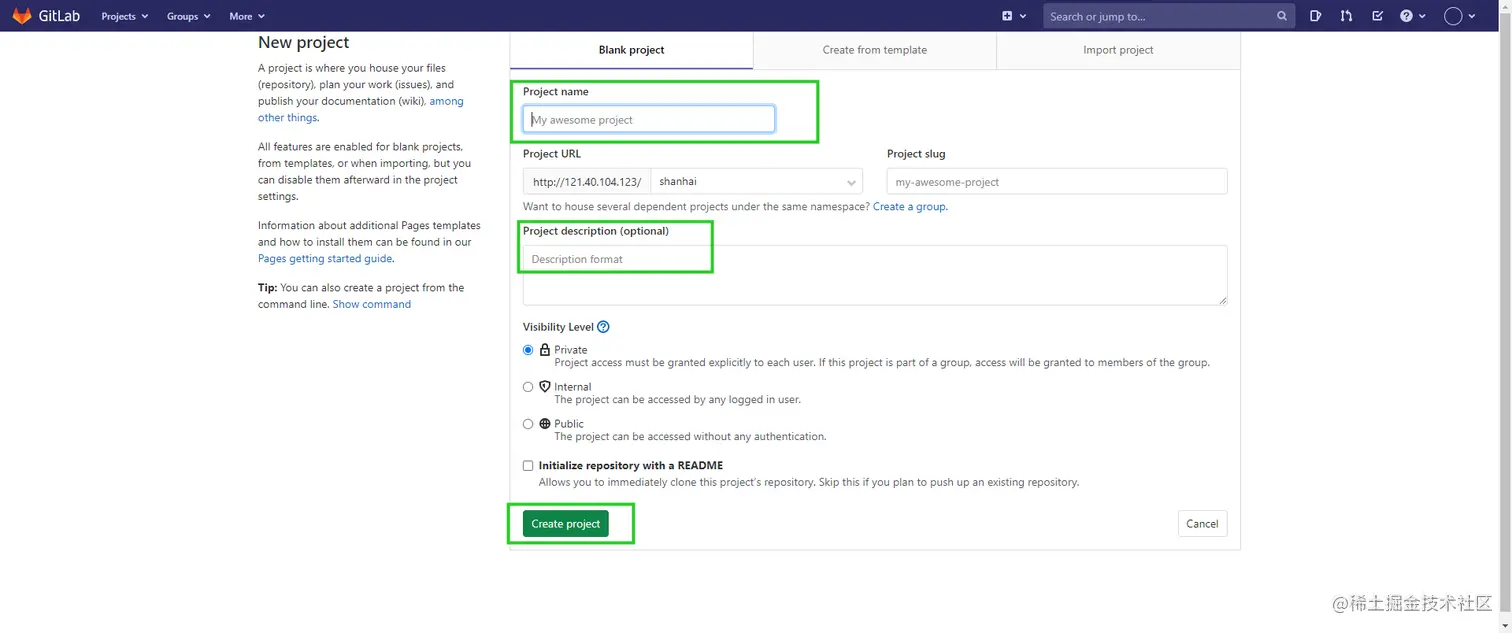
Task: Focus the Project description text area
Action: [x=875, y=275]
